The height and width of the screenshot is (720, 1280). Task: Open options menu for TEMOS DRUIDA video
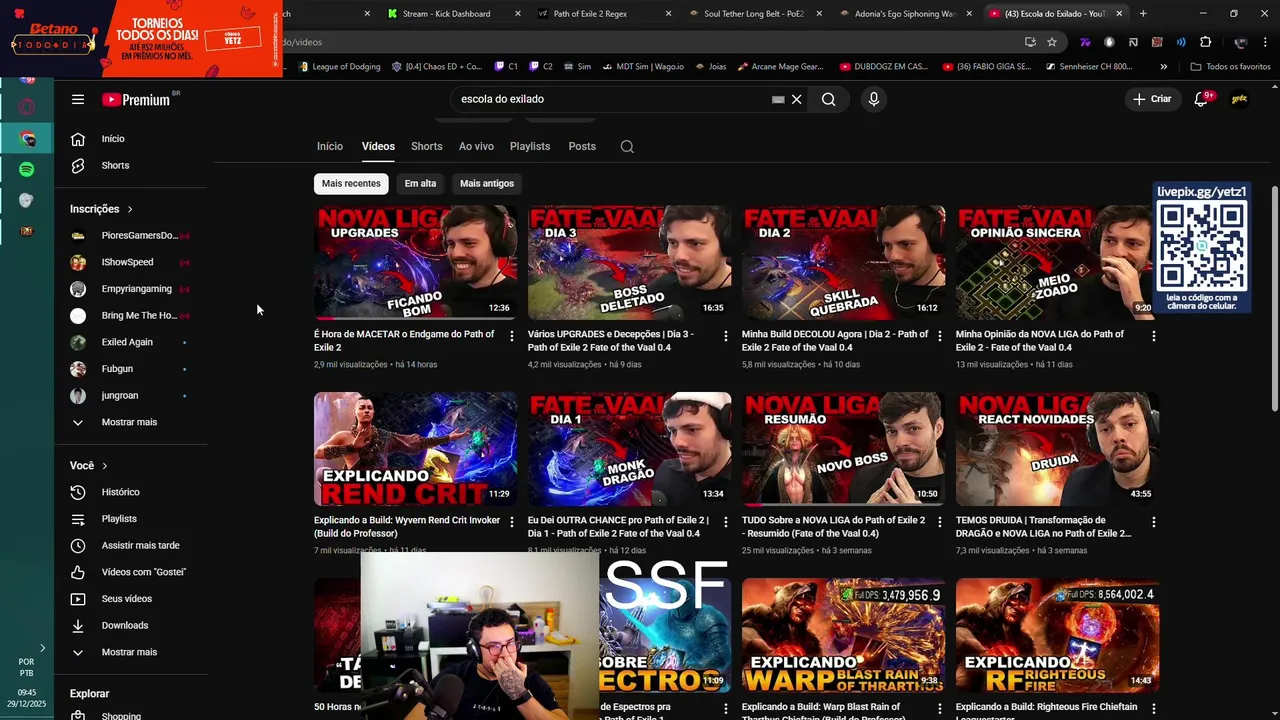pos(1153,522)
